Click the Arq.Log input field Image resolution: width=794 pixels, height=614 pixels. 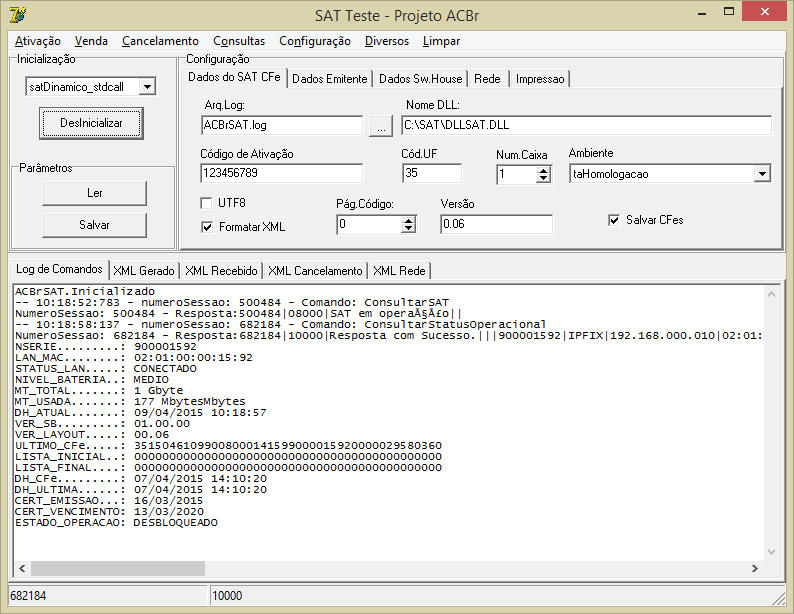[x=282, y=125]
